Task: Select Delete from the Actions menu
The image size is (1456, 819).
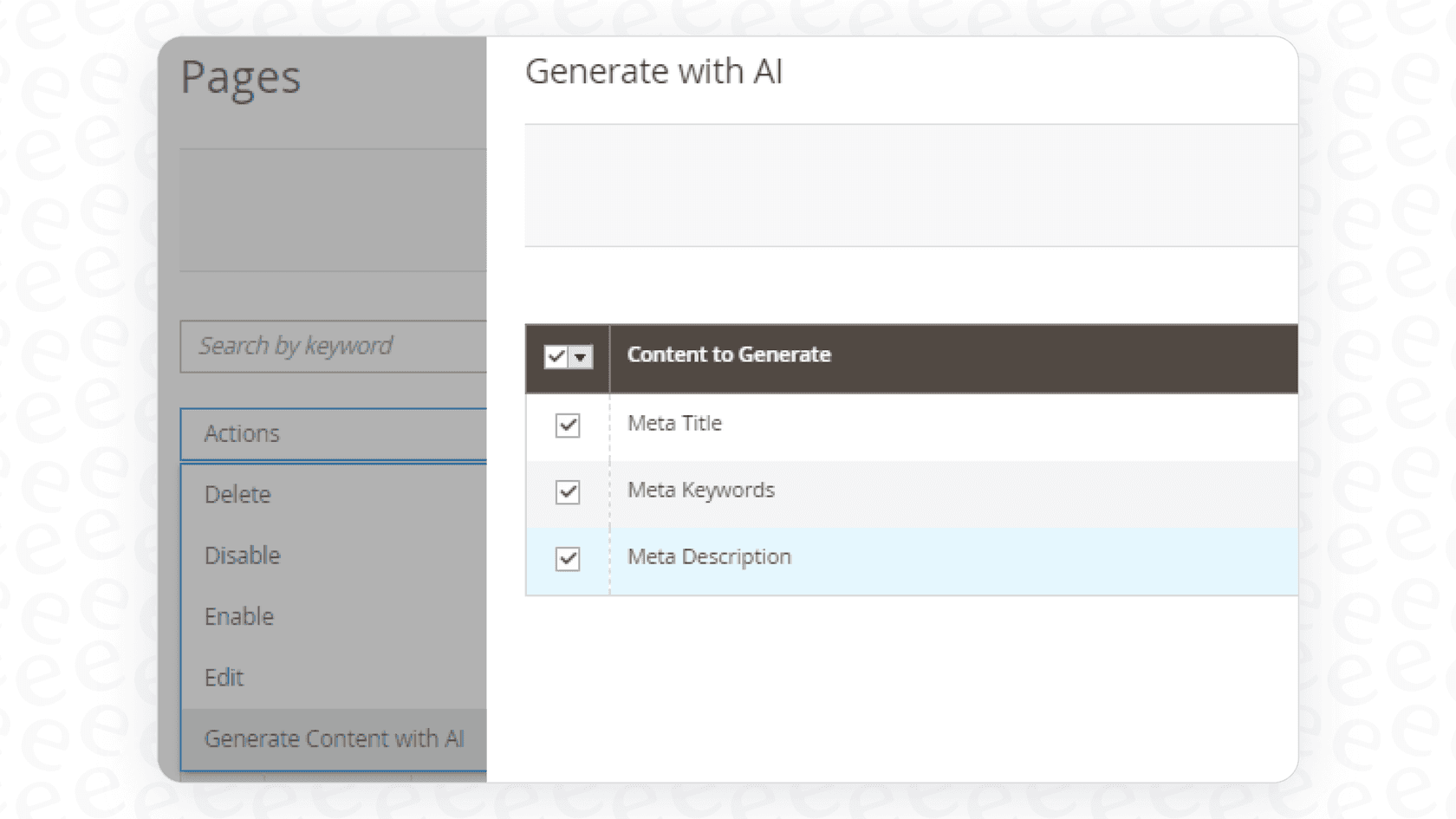Action: (237, 494)
